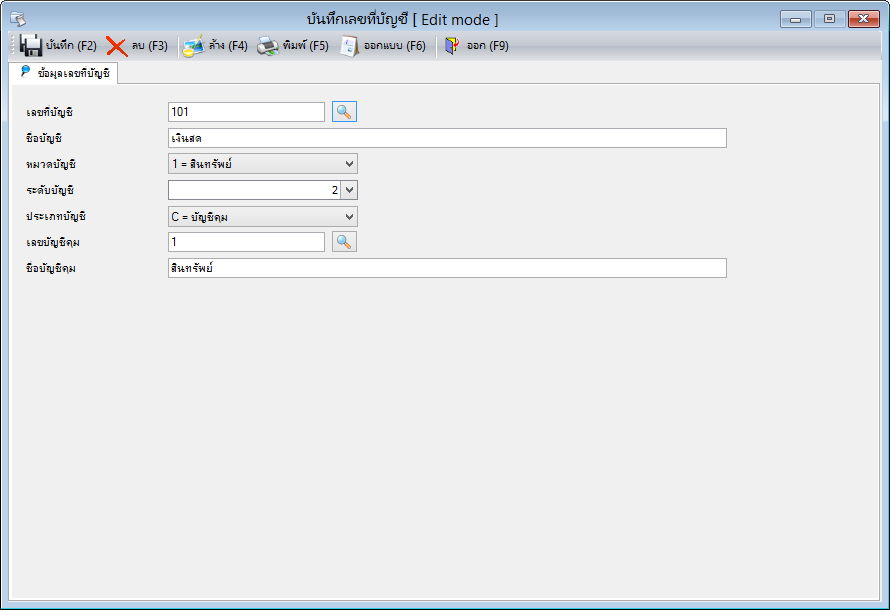The image size is (890, 610).
Task: Click the clear form icon (F4)
Action: pos(194,46)
